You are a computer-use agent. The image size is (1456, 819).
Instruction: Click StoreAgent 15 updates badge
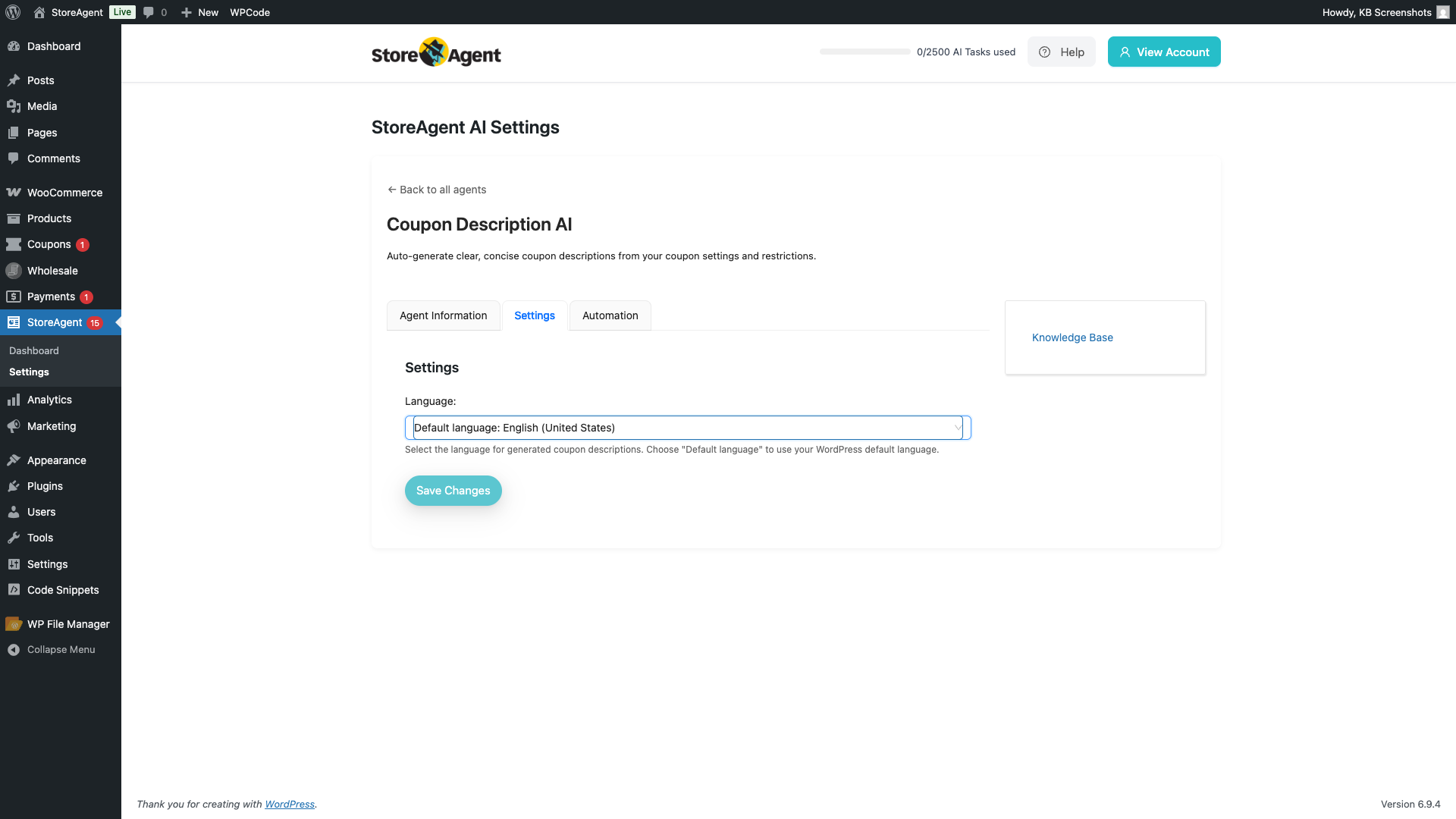pos(95,323)
